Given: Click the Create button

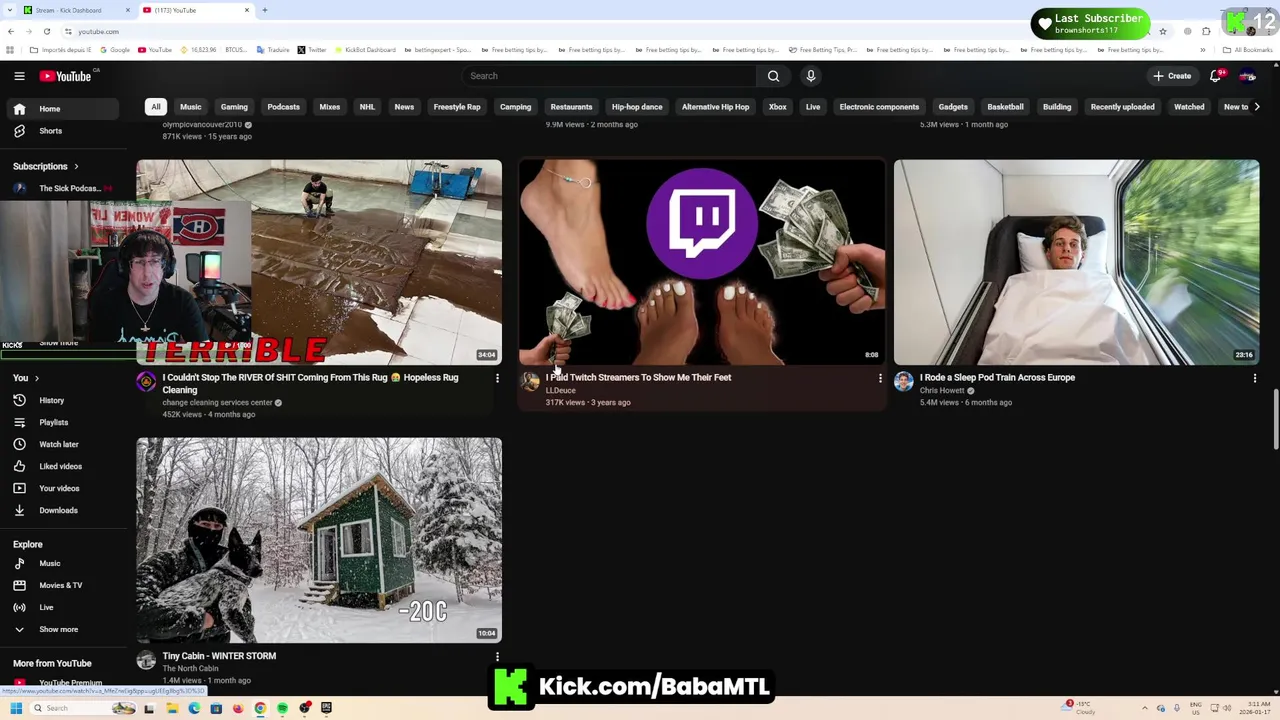Looking at the screenshot, I should 1172,76.
